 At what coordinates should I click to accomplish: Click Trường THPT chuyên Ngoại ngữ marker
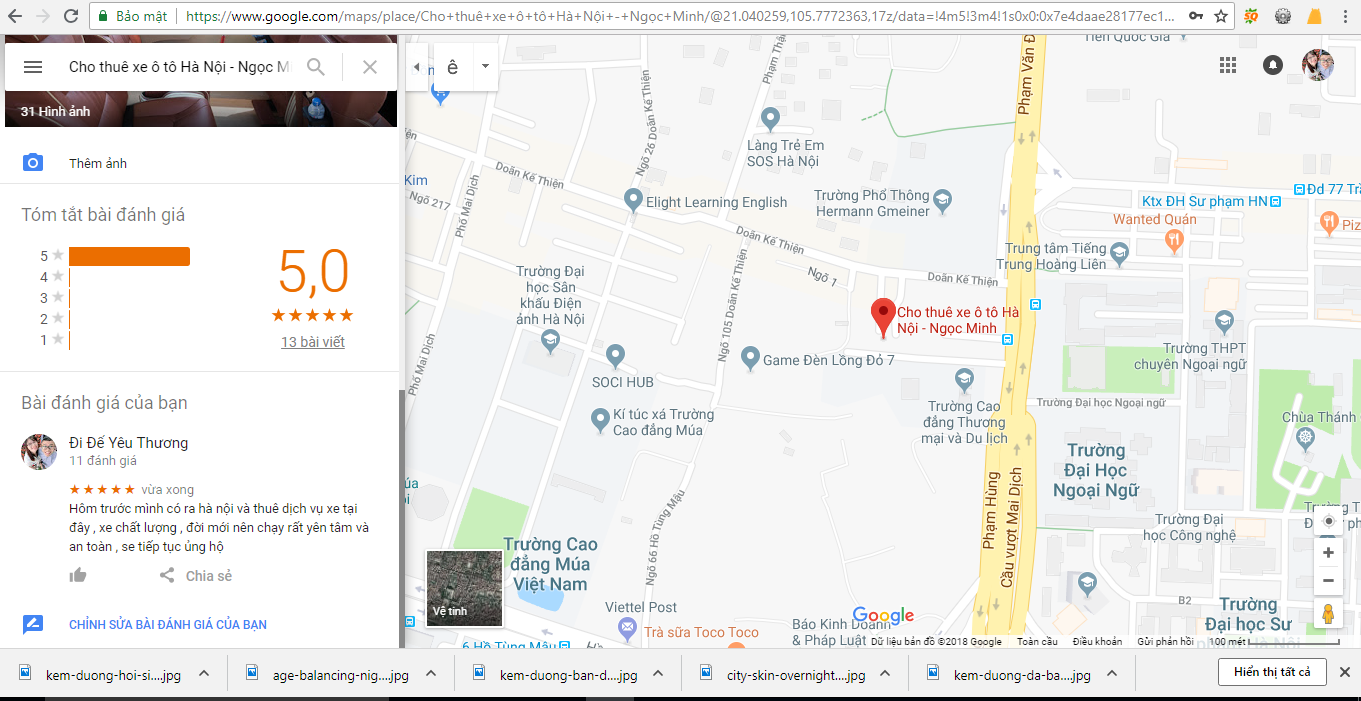pos(1224,321)
